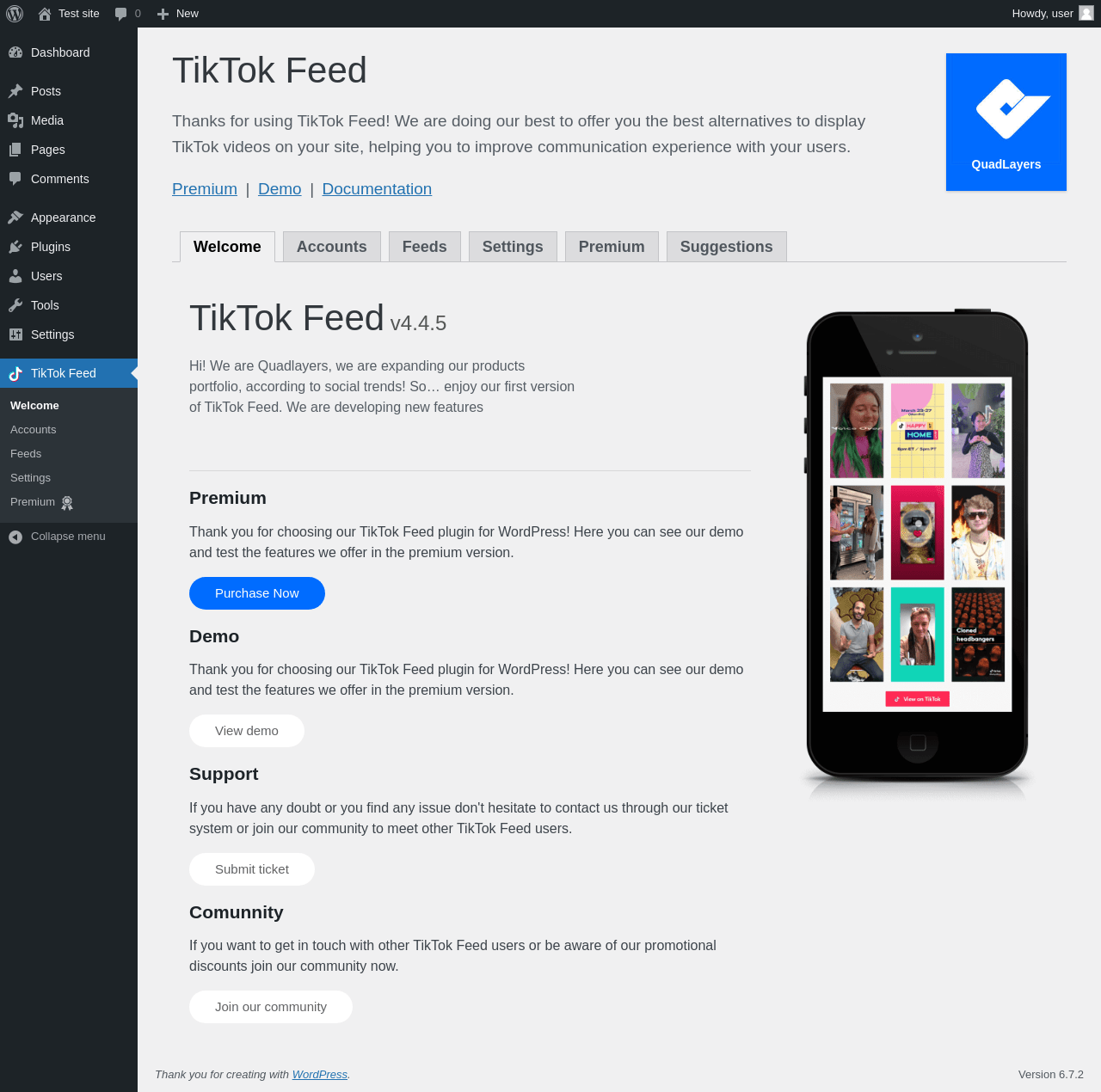1101x1092 pixels.
Task: Open the user avatar icon
Action: [1086, 13]
